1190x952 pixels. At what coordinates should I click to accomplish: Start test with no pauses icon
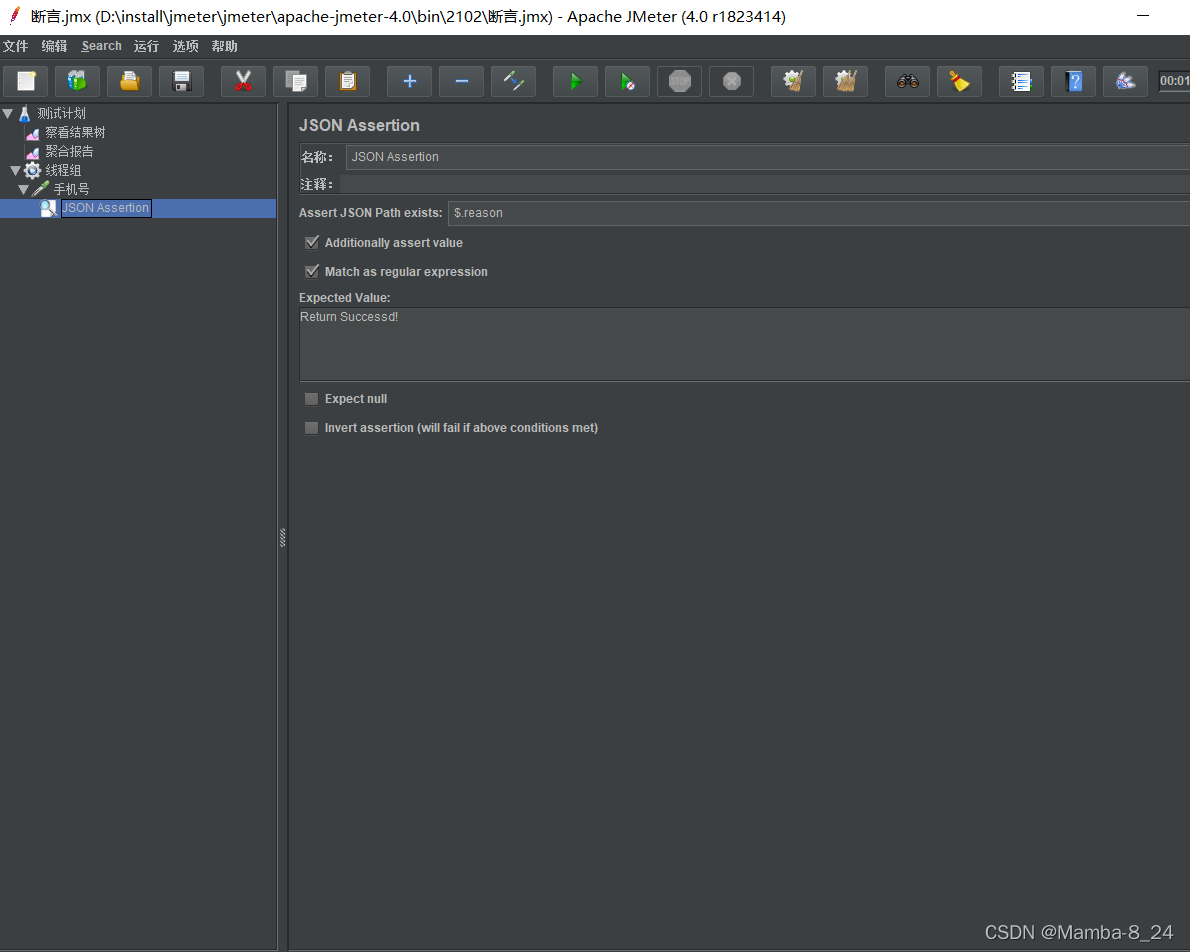(x=628, y=81)
